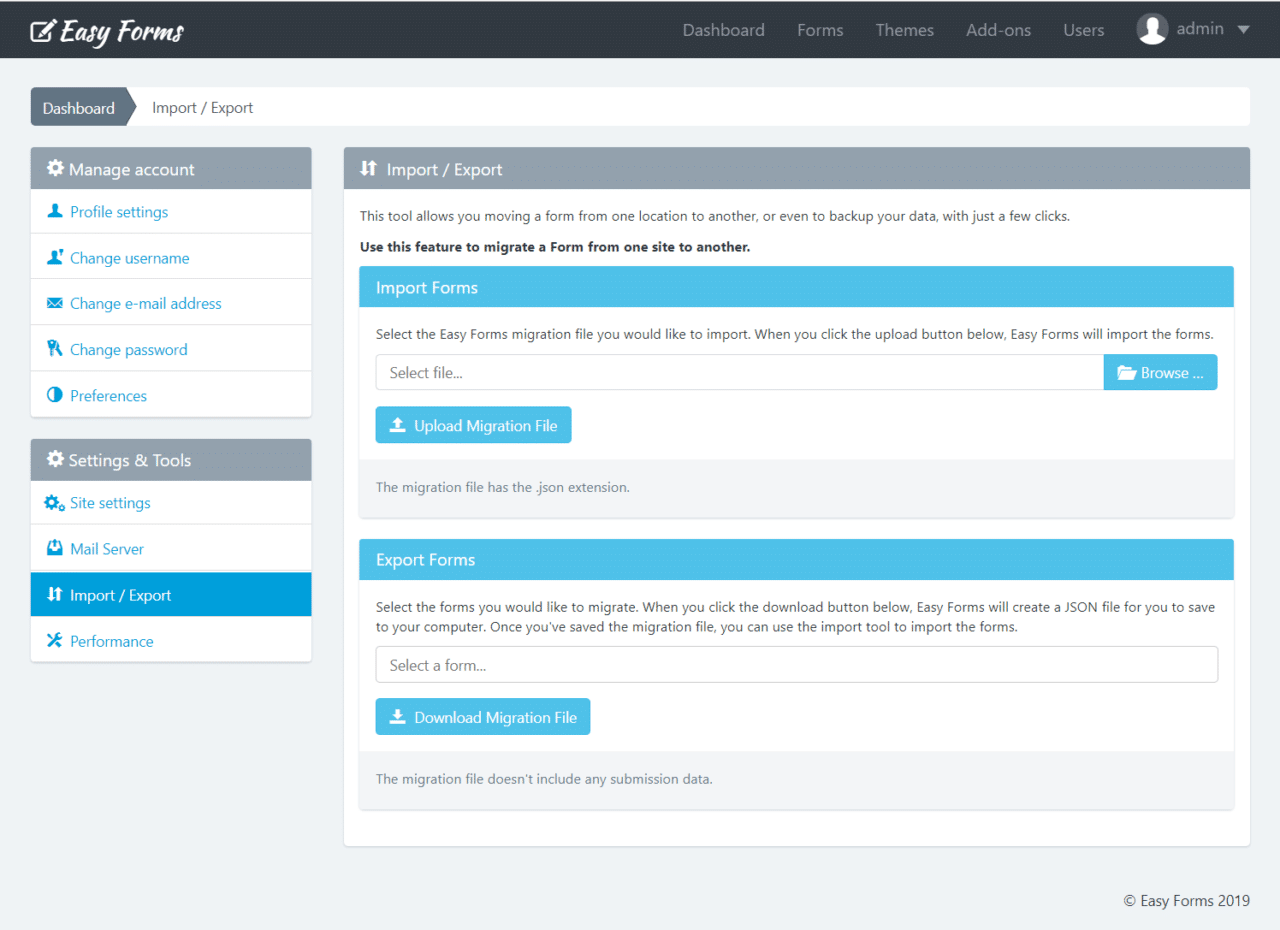Open Change password link
Viewport: 1280px width, 930px height.
click(x=129, y=350)
